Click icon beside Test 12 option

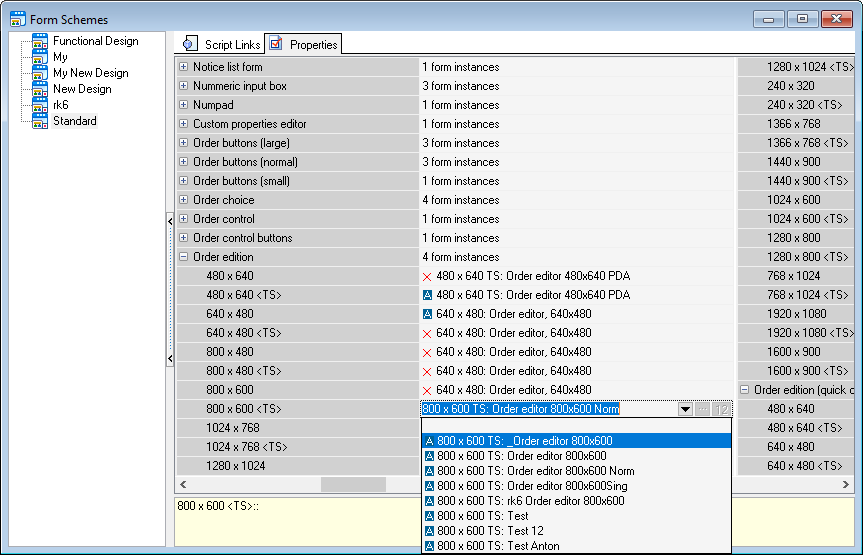[x=430, y=531]
